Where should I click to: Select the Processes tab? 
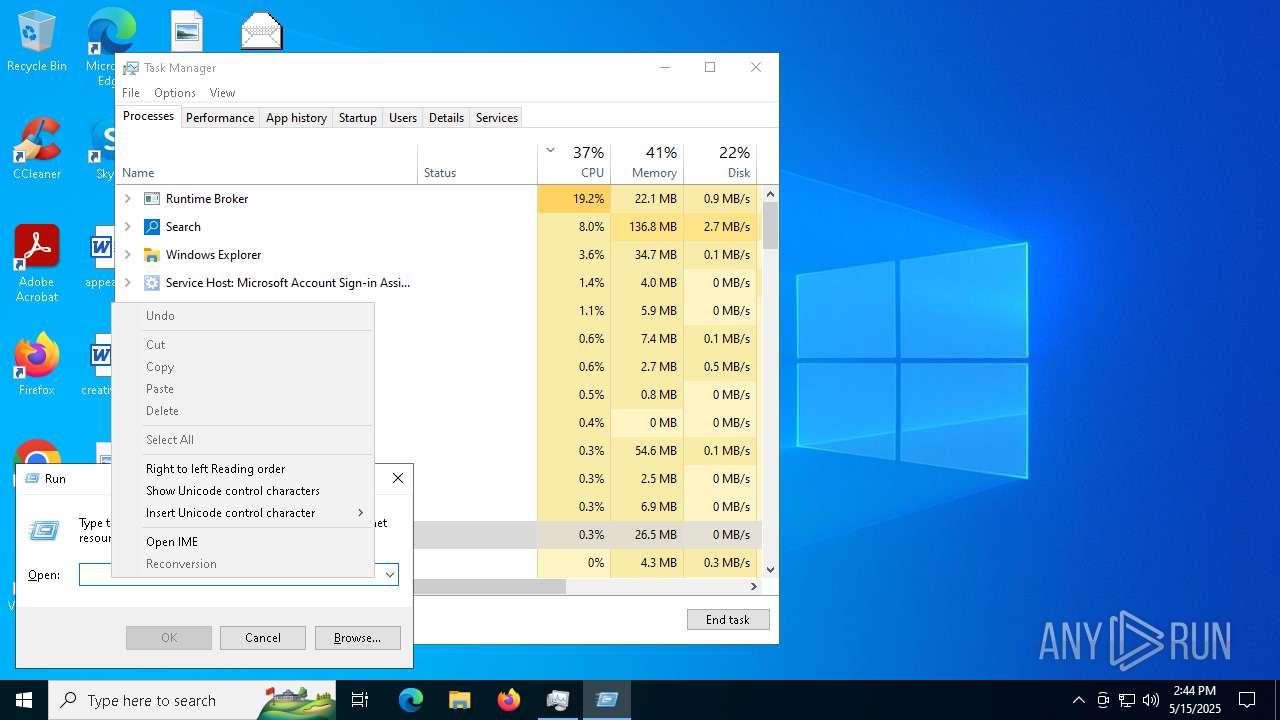pyautogui.click(x=148, y=116)
